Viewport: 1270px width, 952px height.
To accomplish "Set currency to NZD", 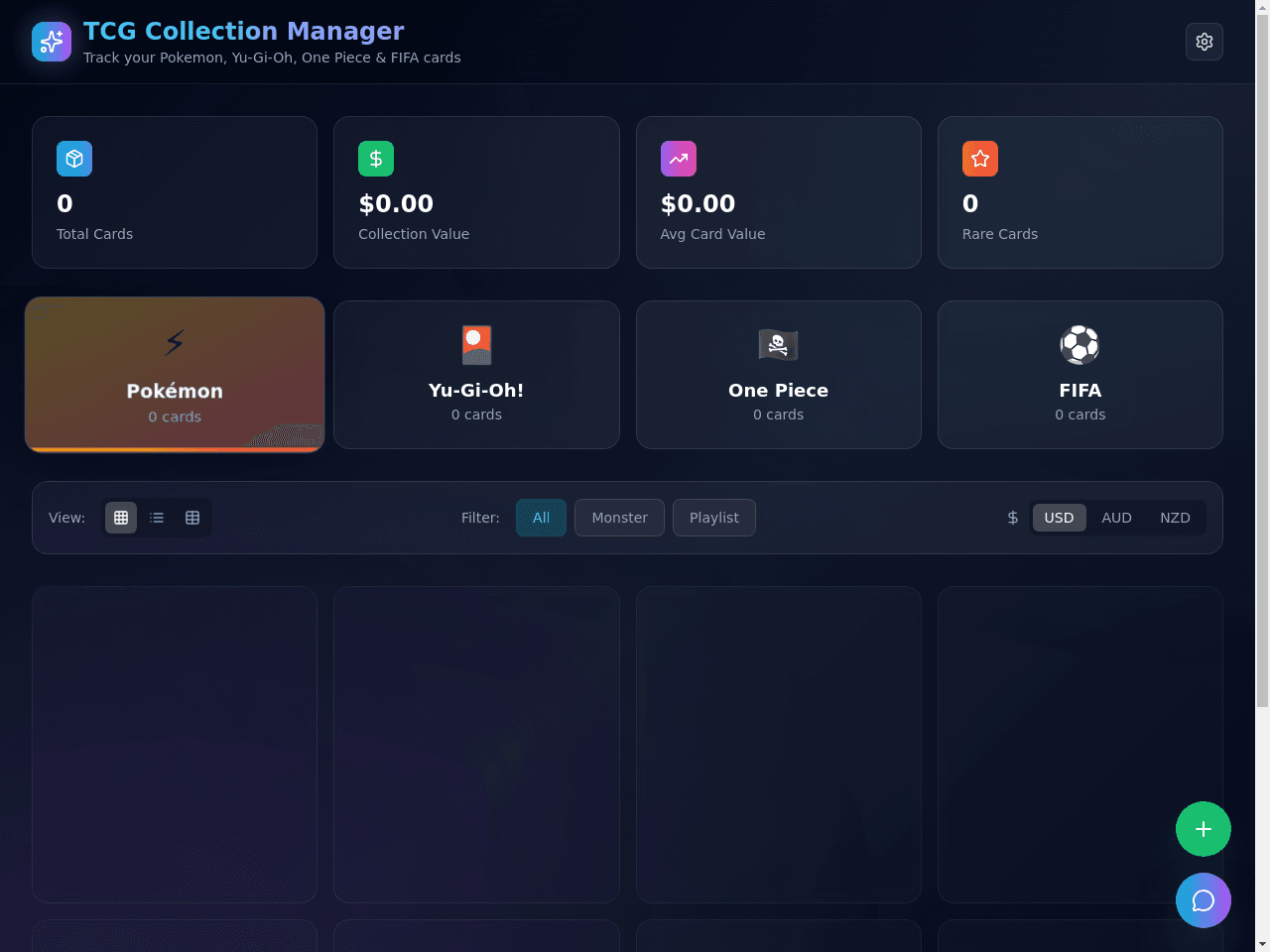I will [x=1175, y=518].
